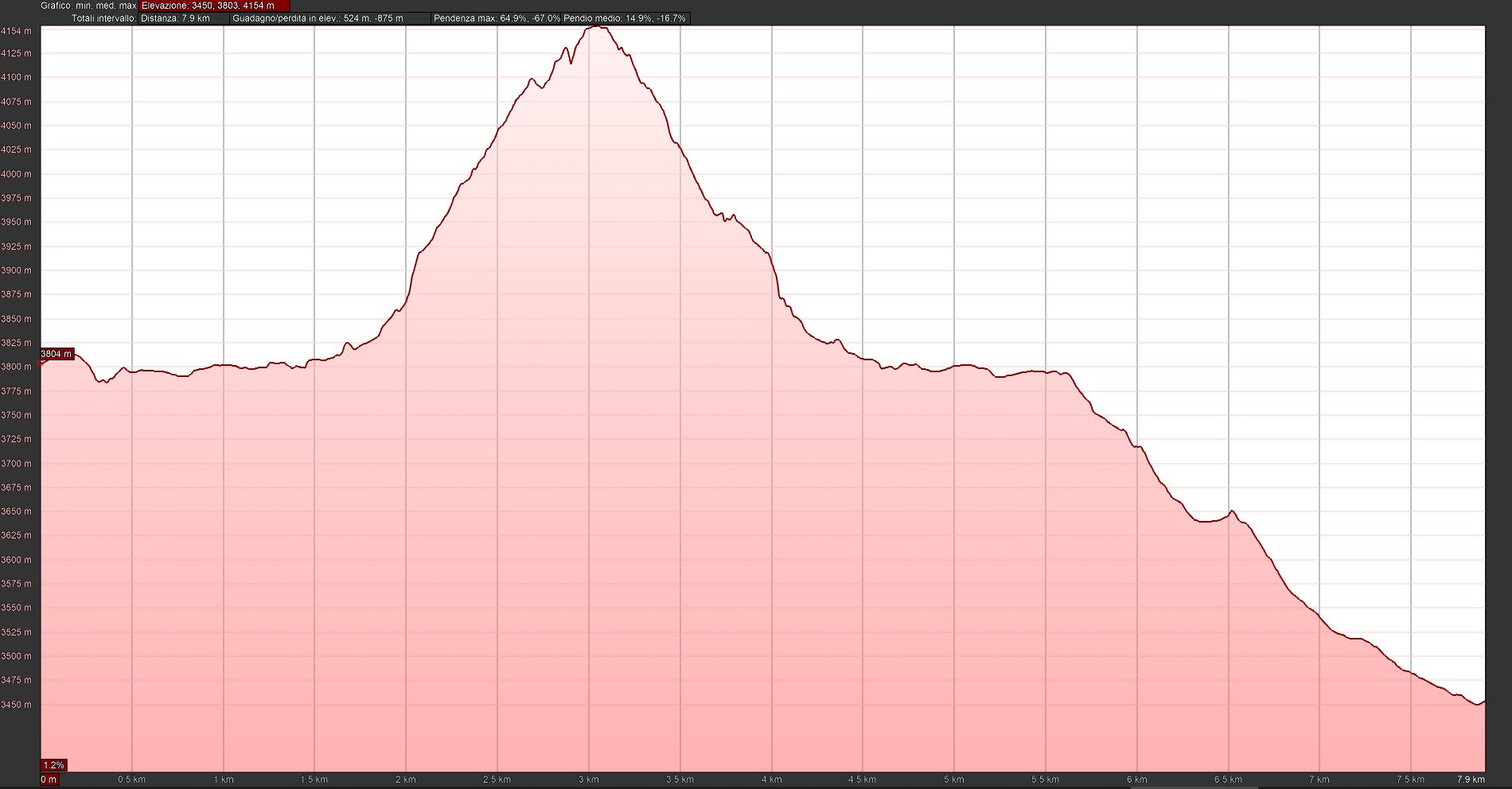Click the 5 km mark on distance axis

953,779
